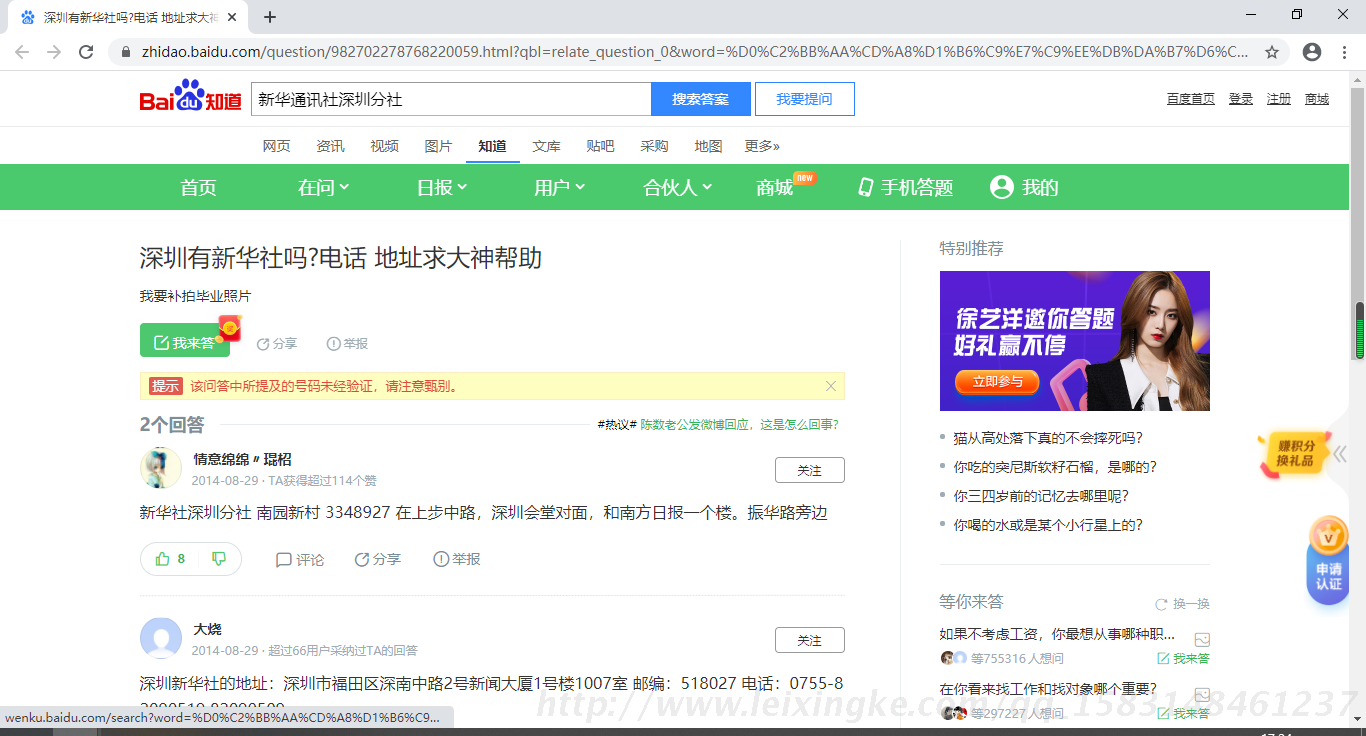Expand the 更多» search categories
Viewport: 1366px width, 736px height.
point(762,146)
